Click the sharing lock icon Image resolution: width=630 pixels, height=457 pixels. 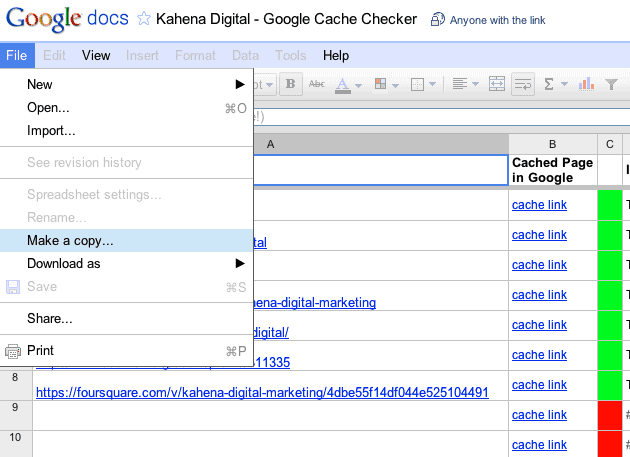pyautogui.click(x=438, y=20)
